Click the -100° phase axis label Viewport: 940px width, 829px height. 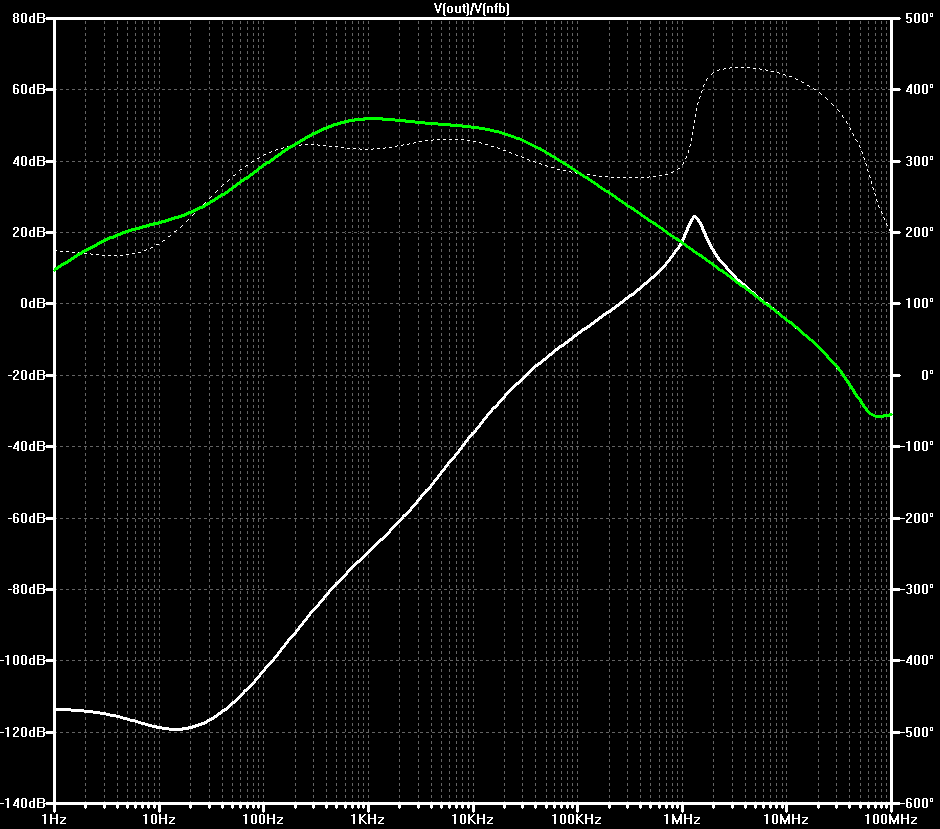919,447
